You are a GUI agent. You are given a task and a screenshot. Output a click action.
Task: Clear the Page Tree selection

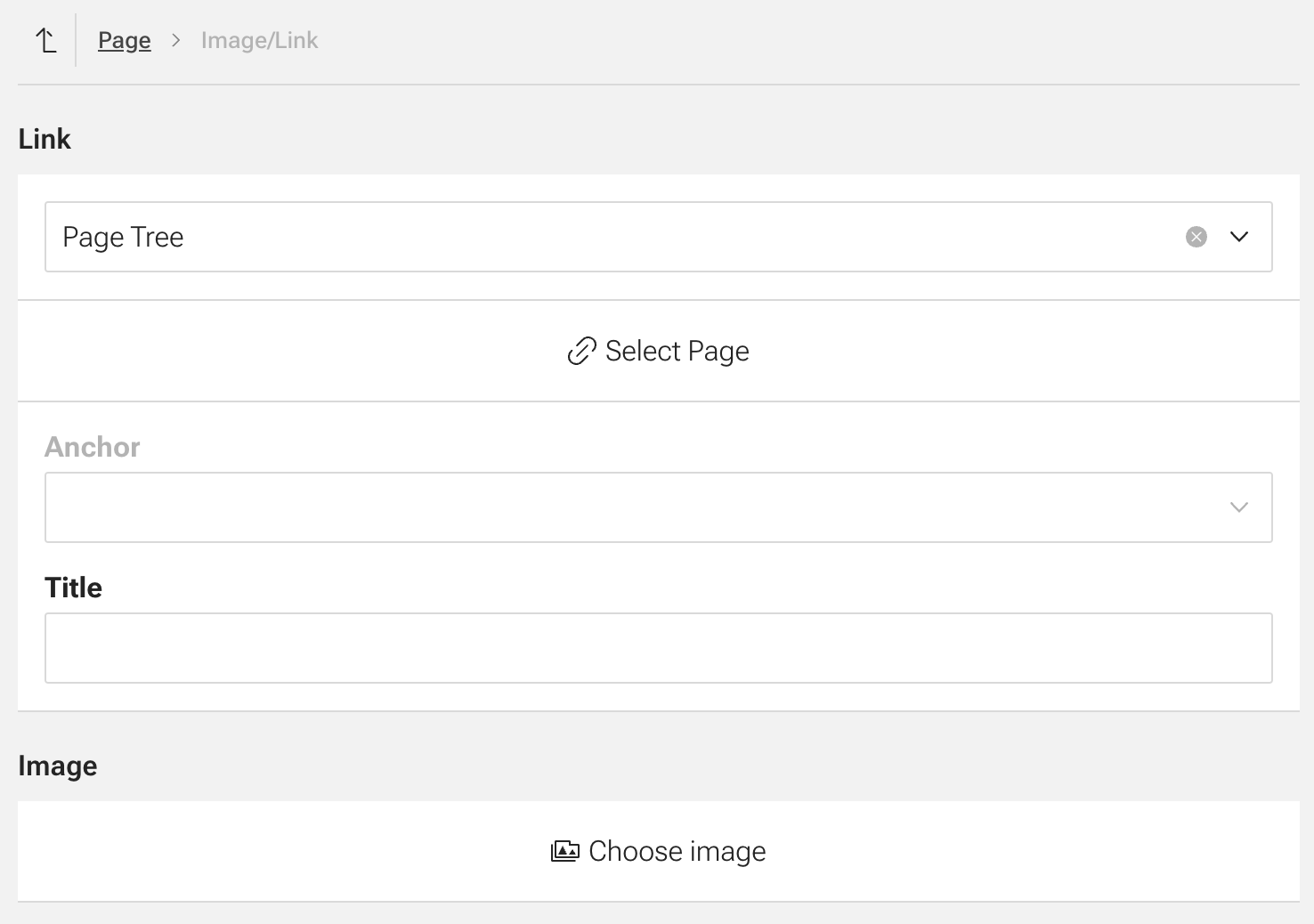(x=1196, y=237)
